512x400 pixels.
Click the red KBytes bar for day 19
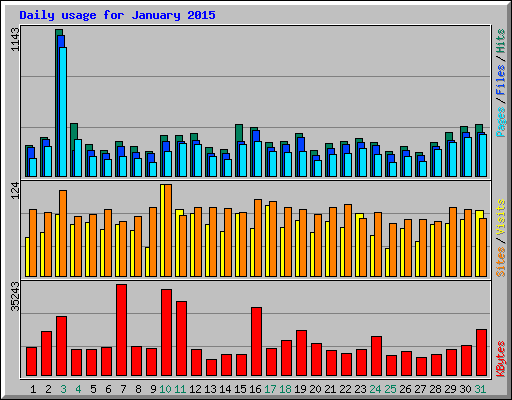302,353
